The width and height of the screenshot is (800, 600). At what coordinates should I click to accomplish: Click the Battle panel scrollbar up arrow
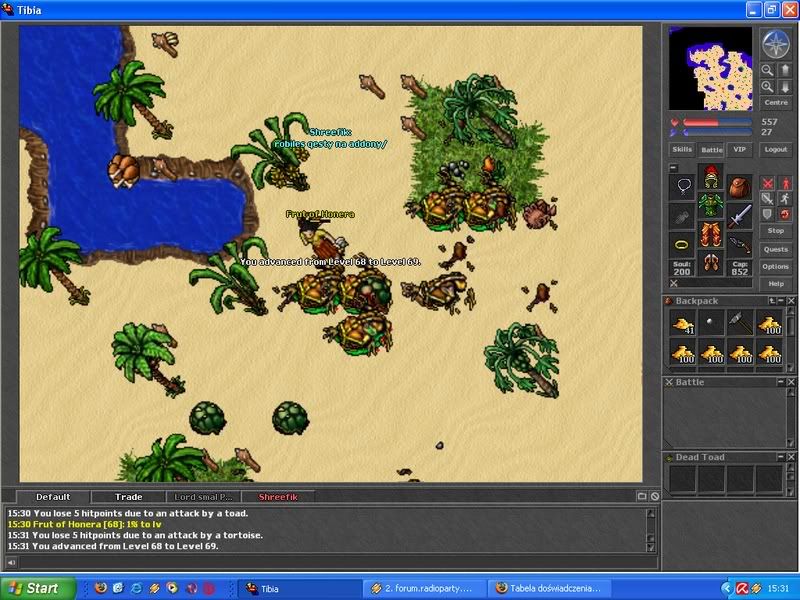(791, 392)
